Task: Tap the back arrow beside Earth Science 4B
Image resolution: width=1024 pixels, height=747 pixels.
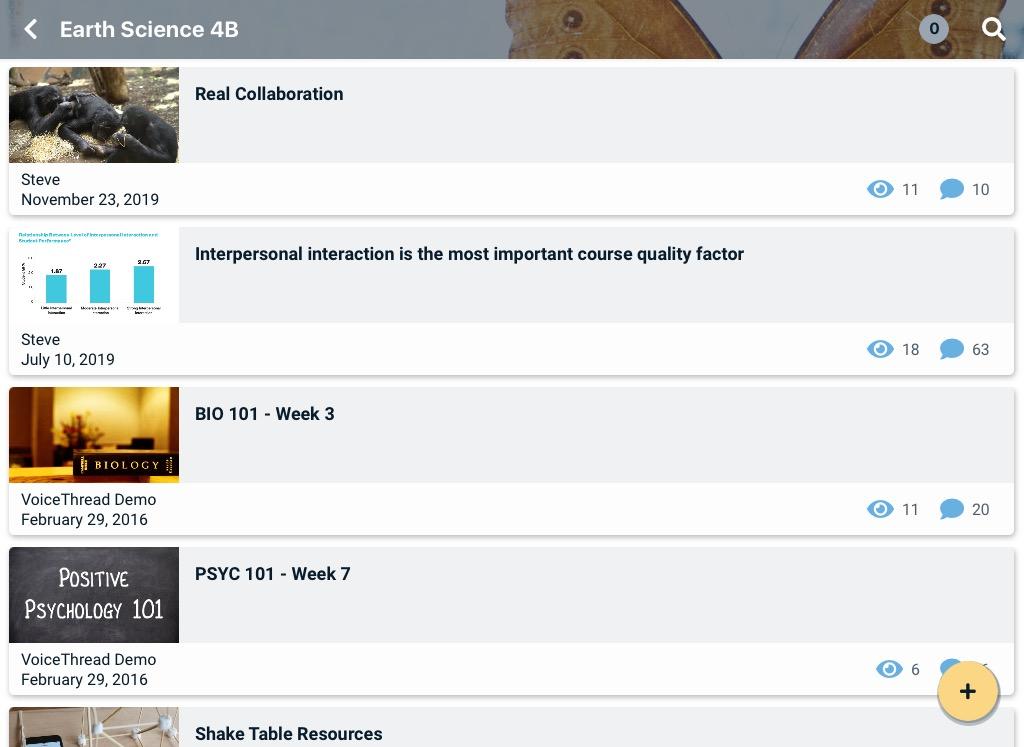Action: [31, 29]
